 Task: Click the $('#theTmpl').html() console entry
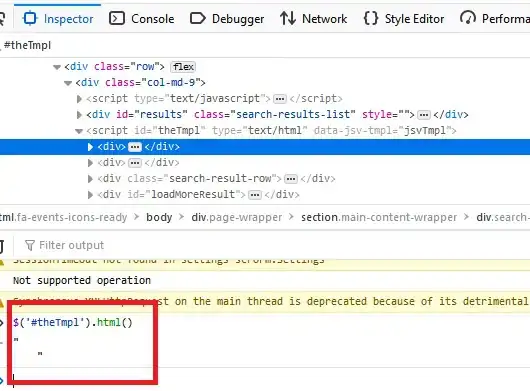(x=73, y=322)
